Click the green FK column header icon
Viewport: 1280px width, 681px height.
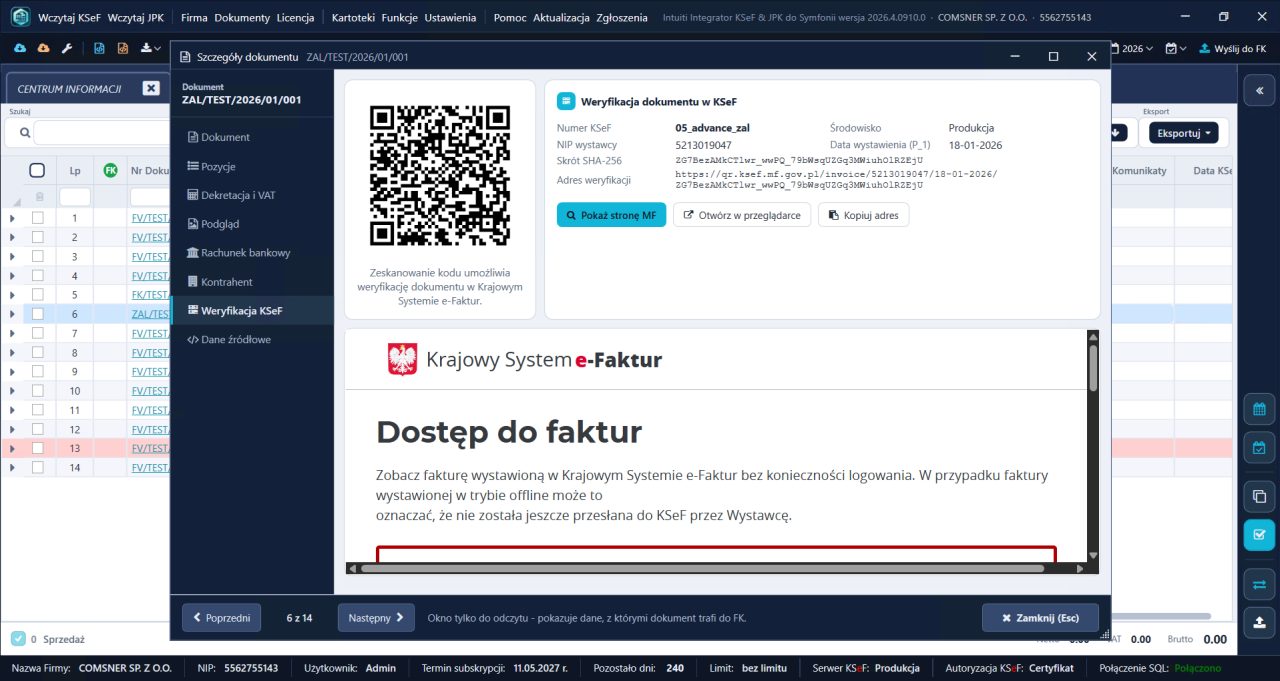pos(110,171)
